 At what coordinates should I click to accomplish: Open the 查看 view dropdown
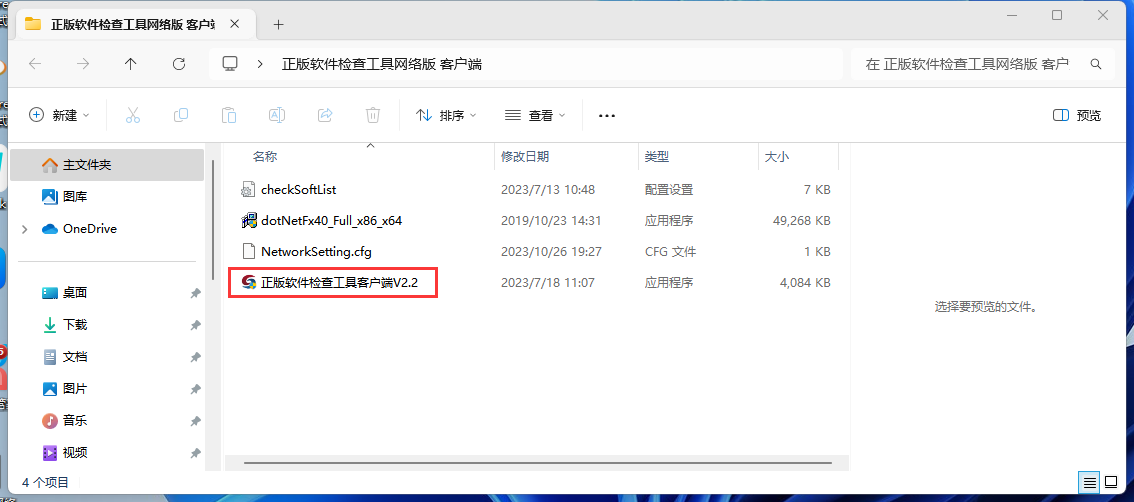click(x=535, y=115)
